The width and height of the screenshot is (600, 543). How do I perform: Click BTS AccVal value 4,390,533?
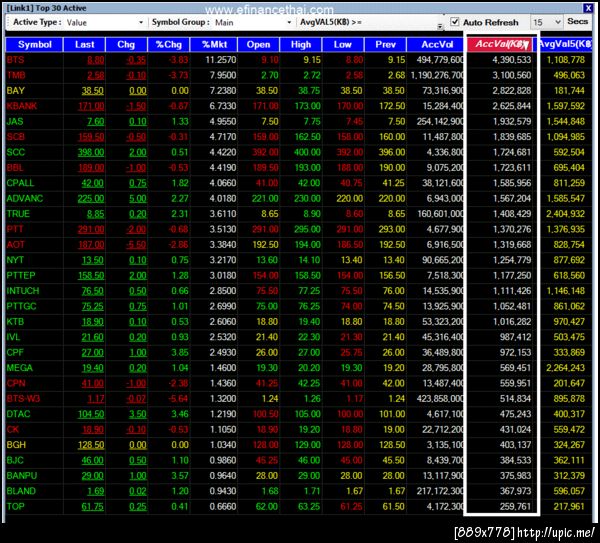[512, 60]
